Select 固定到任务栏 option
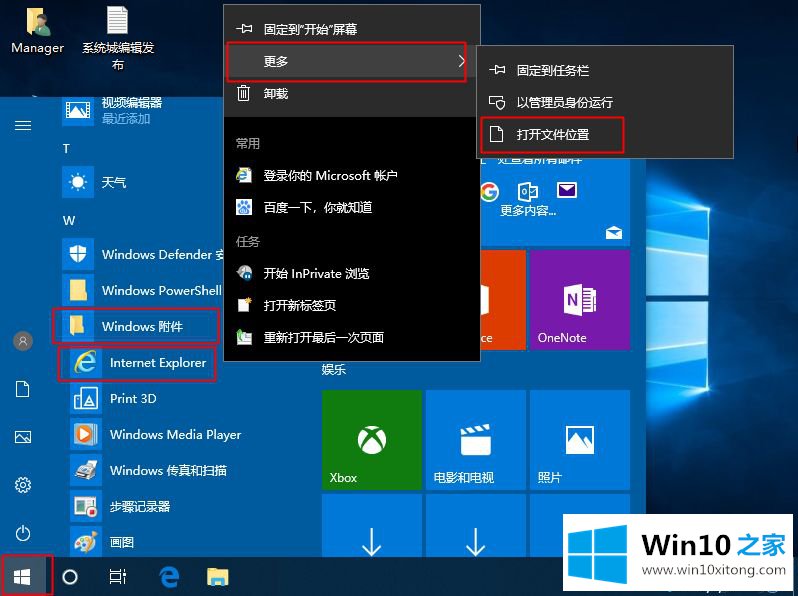 (552, 71)
